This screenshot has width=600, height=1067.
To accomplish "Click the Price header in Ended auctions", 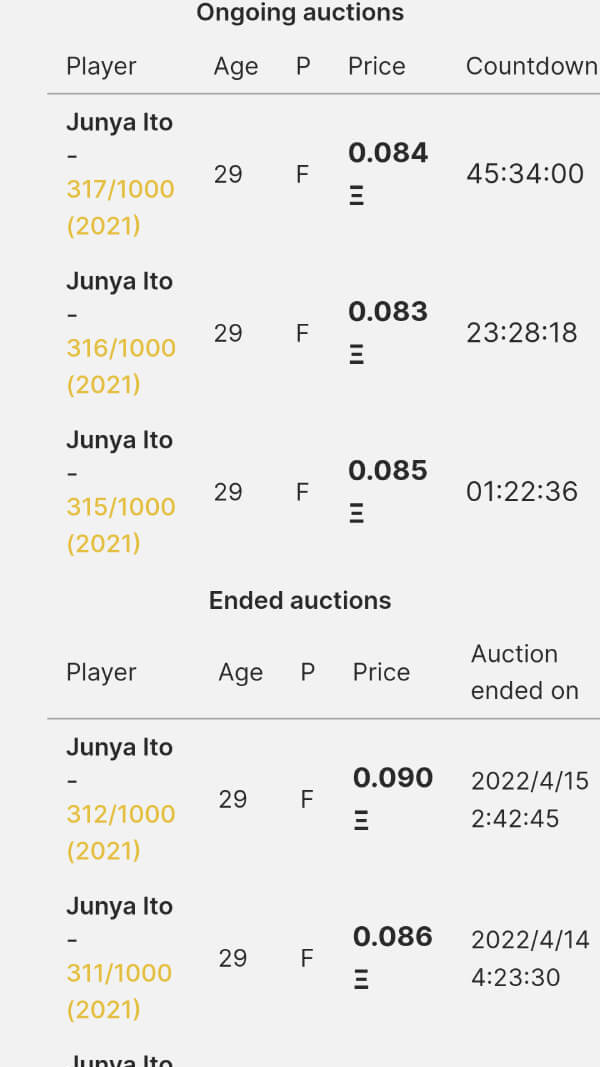I will pos(381,673).
